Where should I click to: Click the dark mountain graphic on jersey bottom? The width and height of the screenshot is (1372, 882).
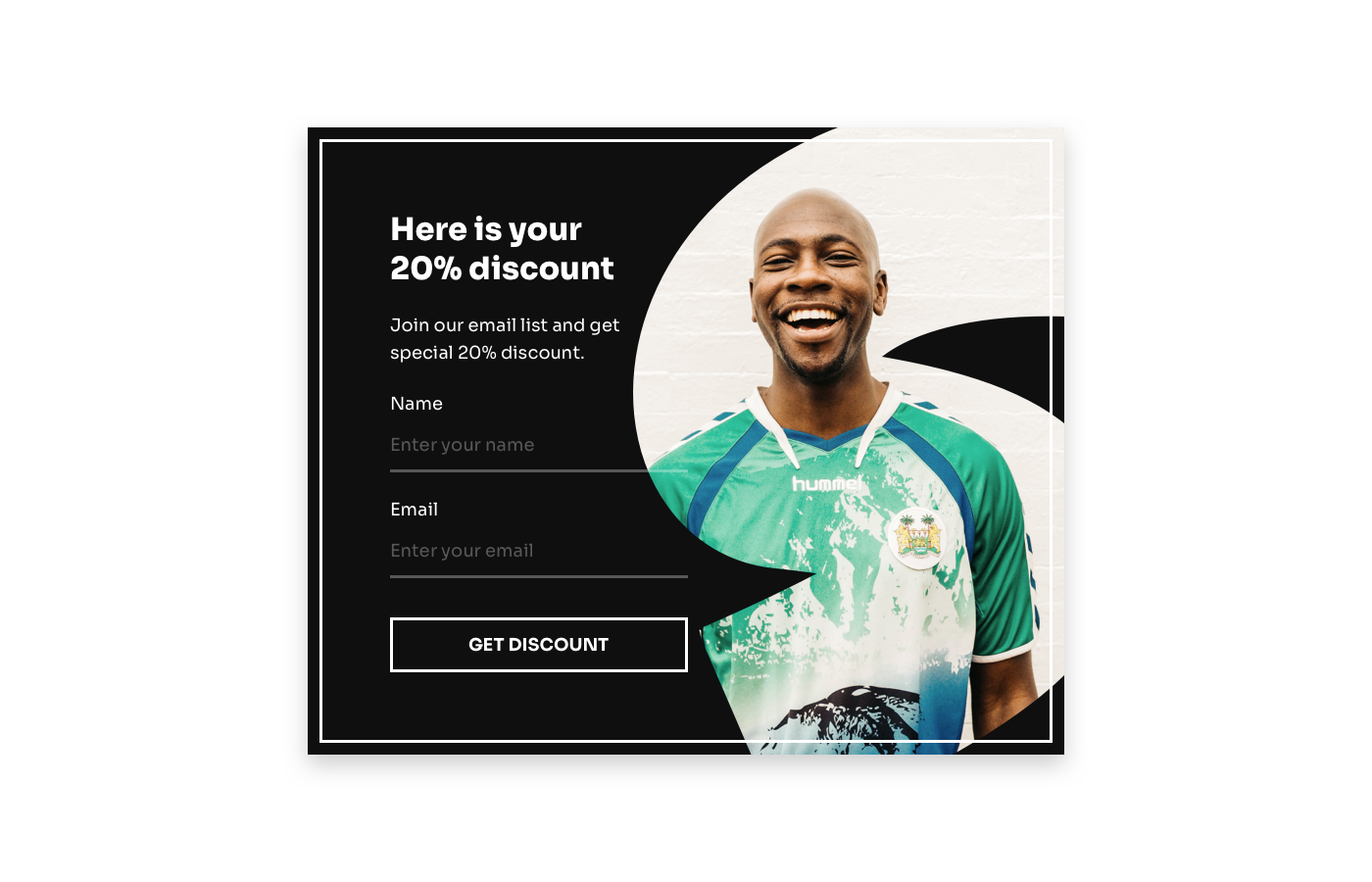(x=845, y=720)
